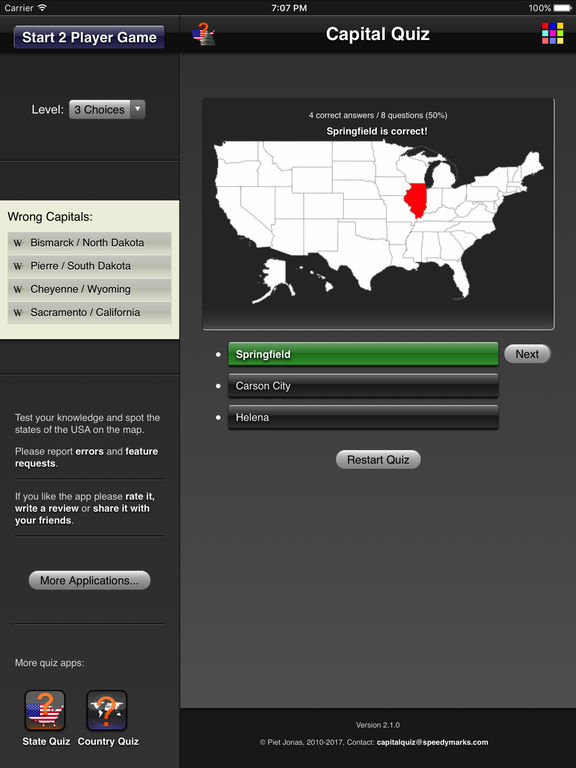Open More Applications
The width and height of the screenshot is (576, 768).
coord(89,580)
